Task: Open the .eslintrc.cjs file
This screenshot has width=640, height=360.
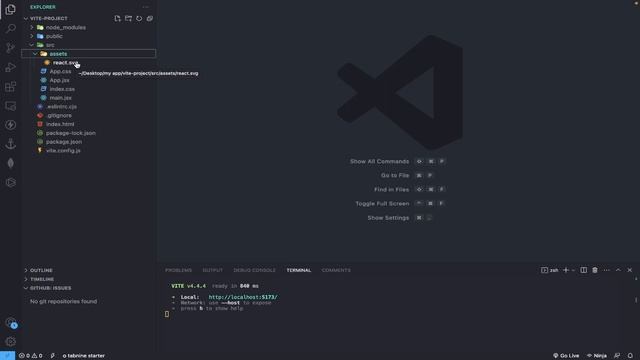Action: click(61, 107)
